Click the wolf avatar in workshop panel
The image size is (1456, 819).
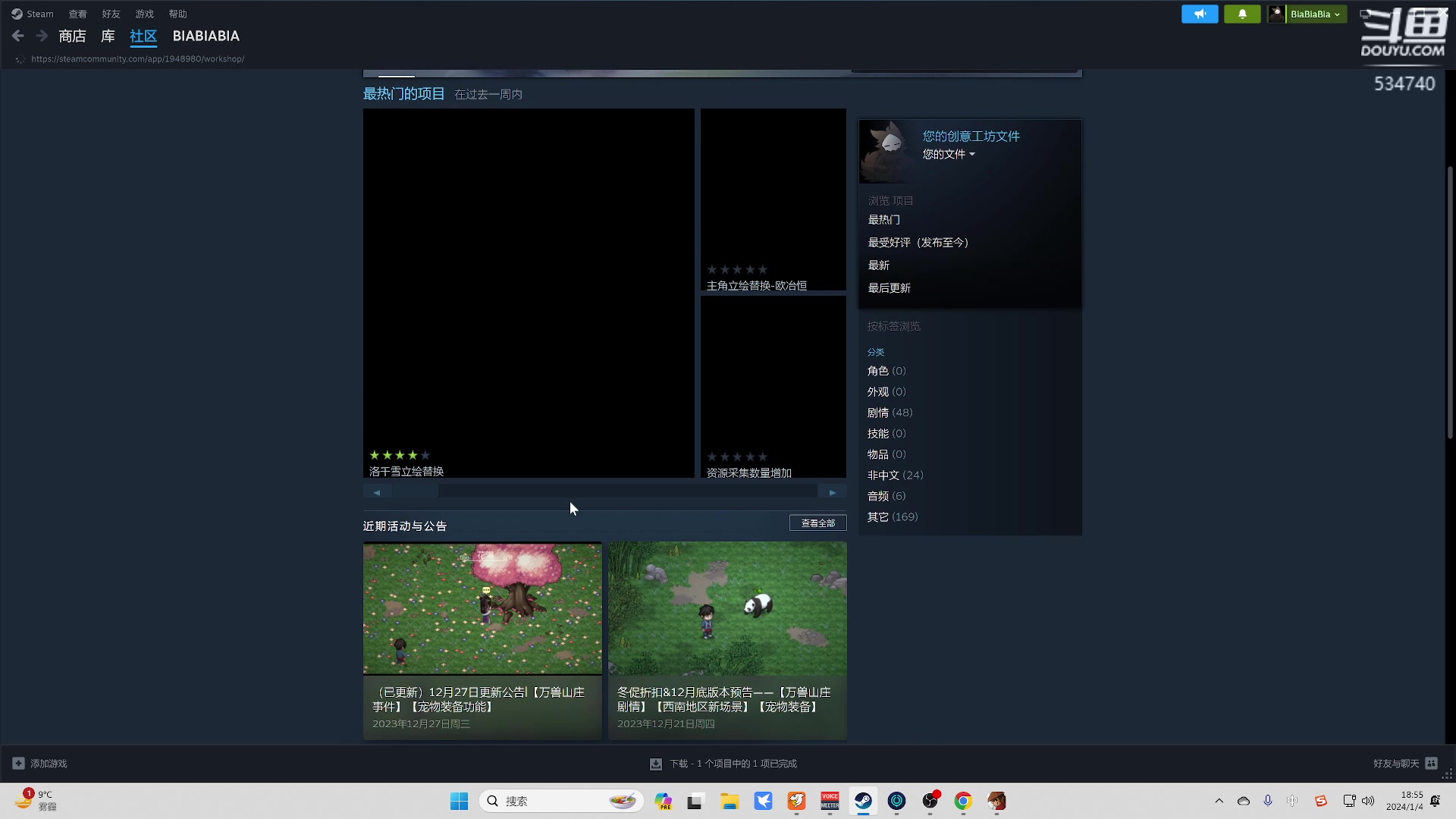click(889, 151)
